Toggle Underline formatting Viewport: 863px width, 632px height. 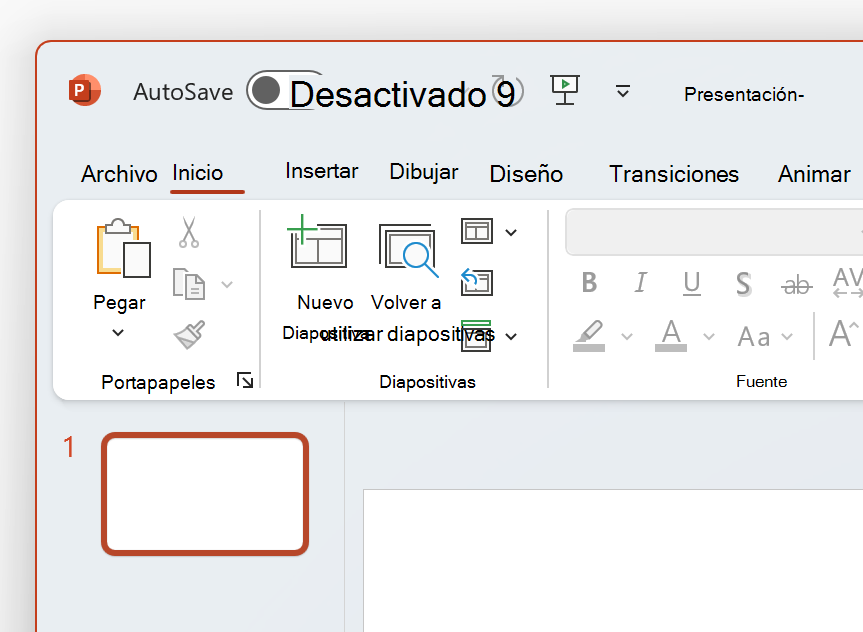pos(692,284)
